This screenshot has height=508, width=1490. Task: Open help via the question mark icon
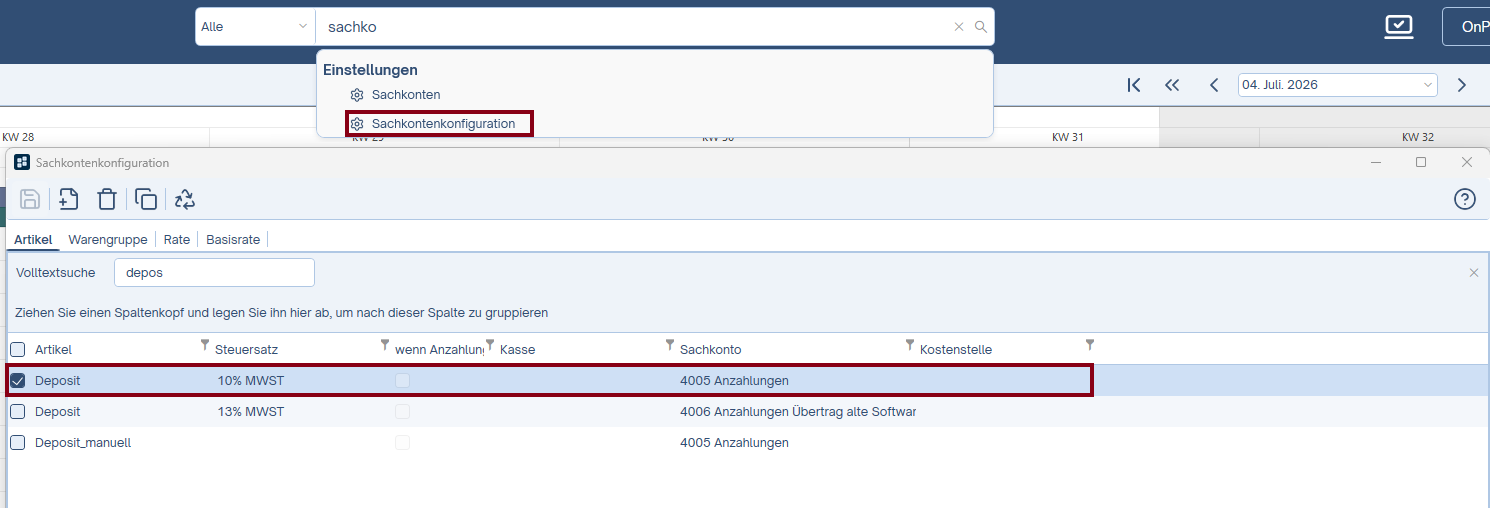pyautogui.click(x=1464, y=199)
